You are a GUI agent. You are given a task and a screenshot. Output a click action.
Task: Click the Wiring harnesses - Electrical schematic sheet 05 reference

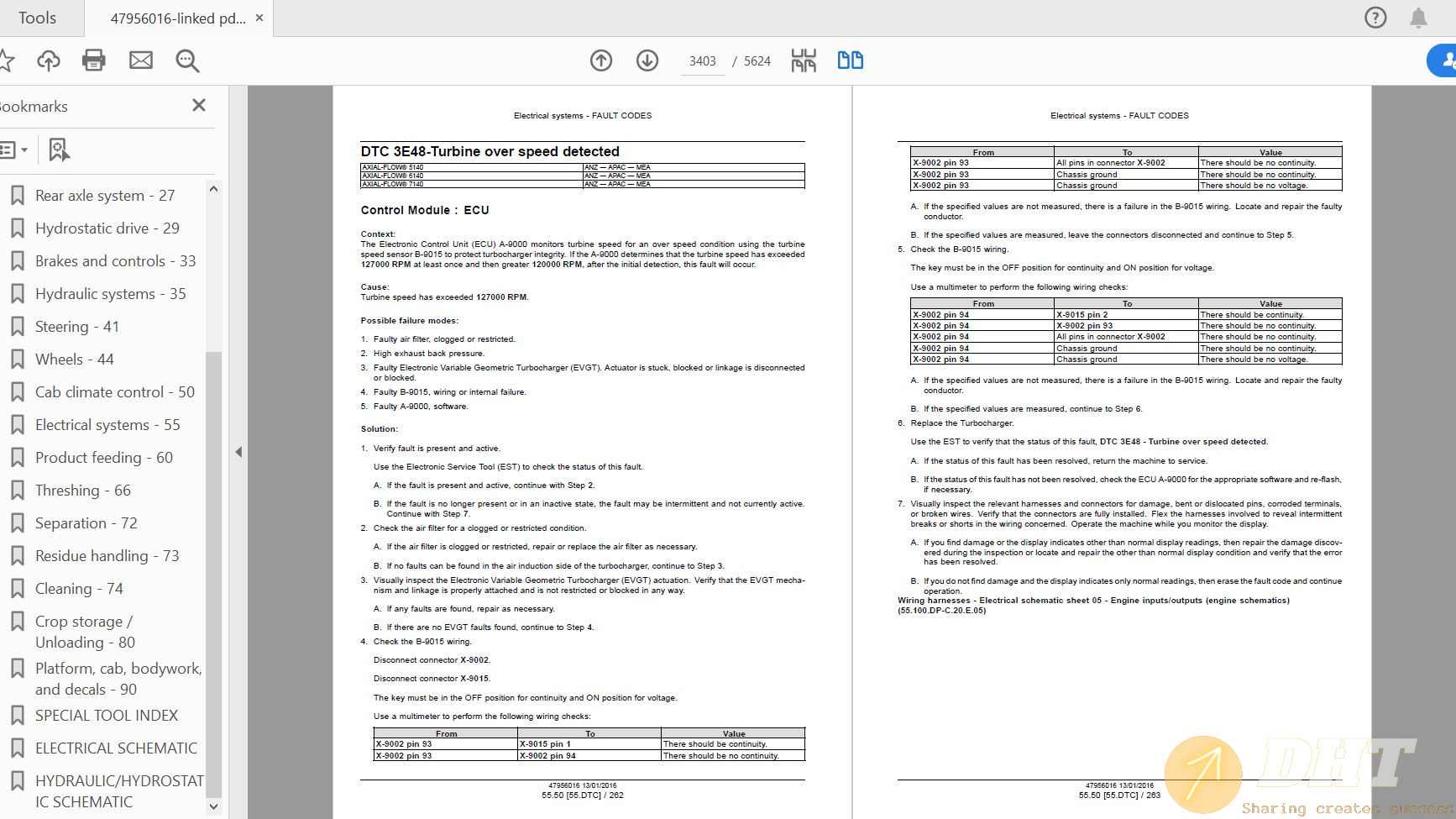(x=1093, y=606)
